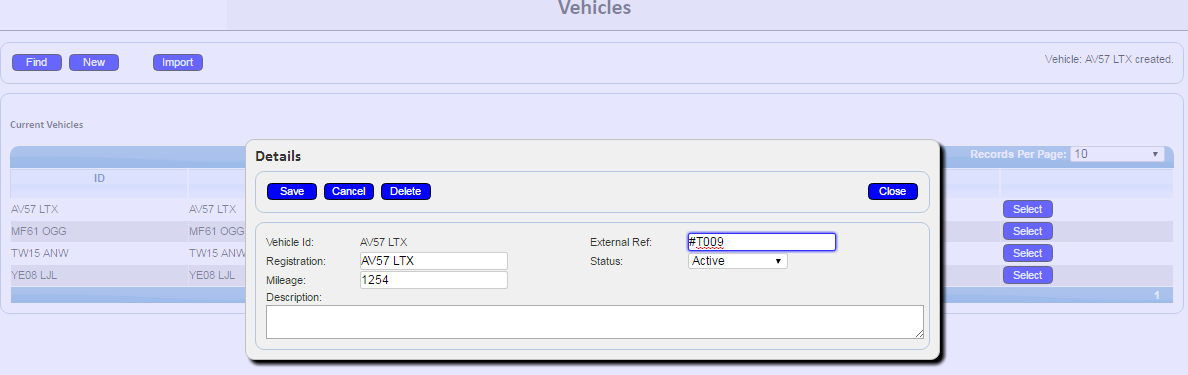Open the Import function
This screenshot has width=1188, height=375.
point(177,63)
